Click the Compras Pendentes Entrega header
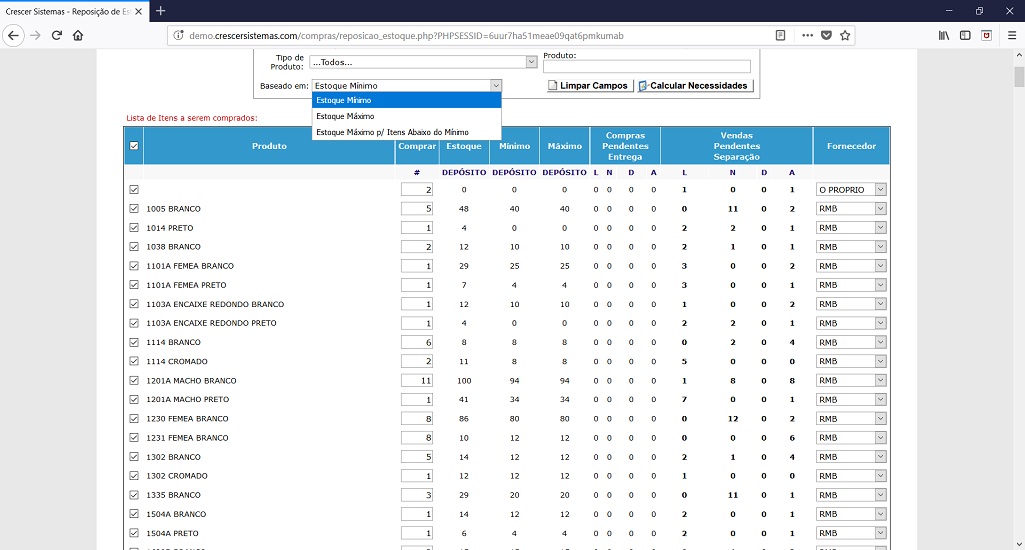Screen dimensions: 1025x550 point(625,146)
